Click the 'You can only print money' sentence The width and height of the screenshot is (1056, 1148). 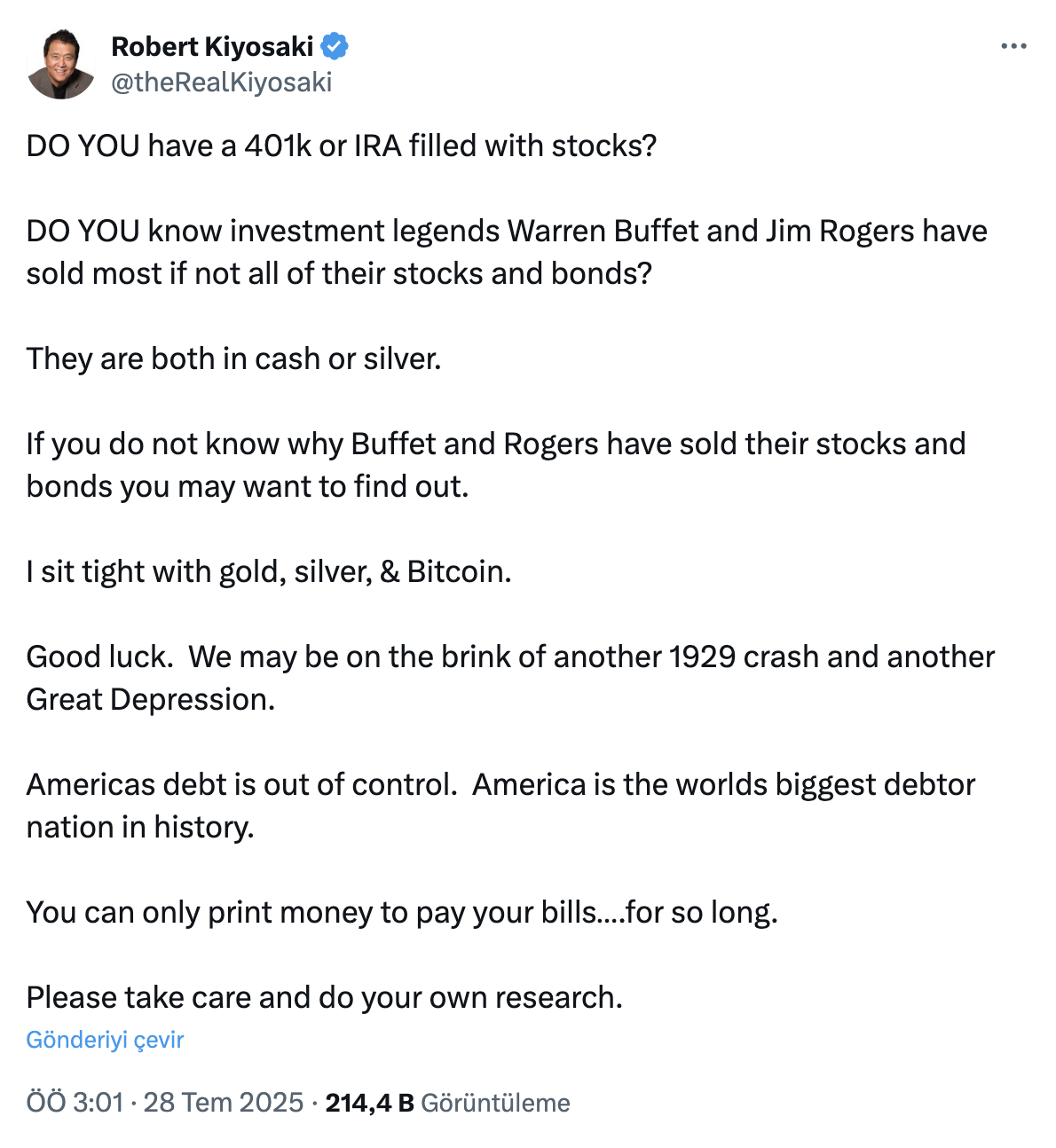coord(402,912)
